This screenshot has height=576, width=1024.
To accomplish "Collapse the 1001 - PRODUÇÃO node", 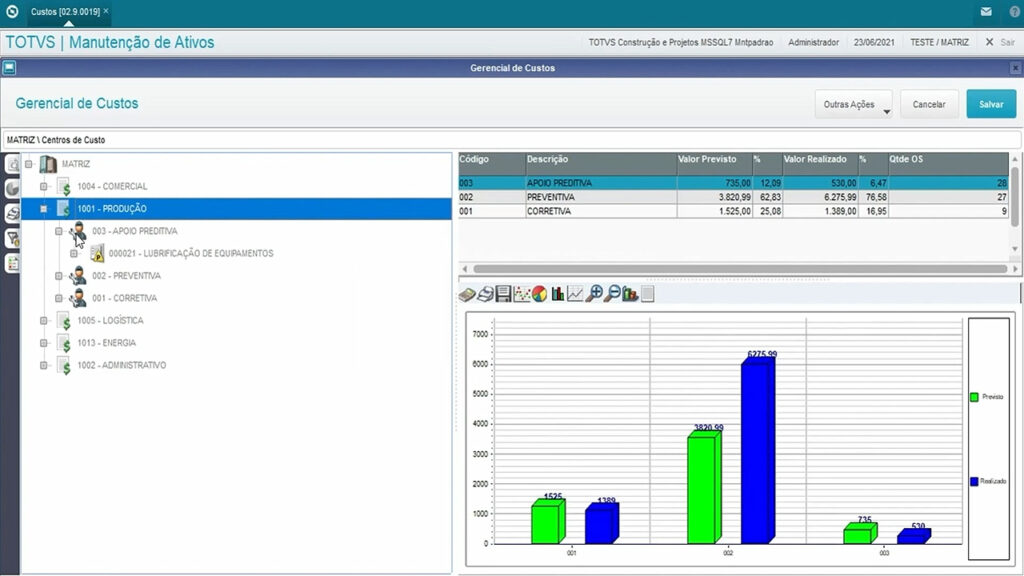I will point(44,209).
